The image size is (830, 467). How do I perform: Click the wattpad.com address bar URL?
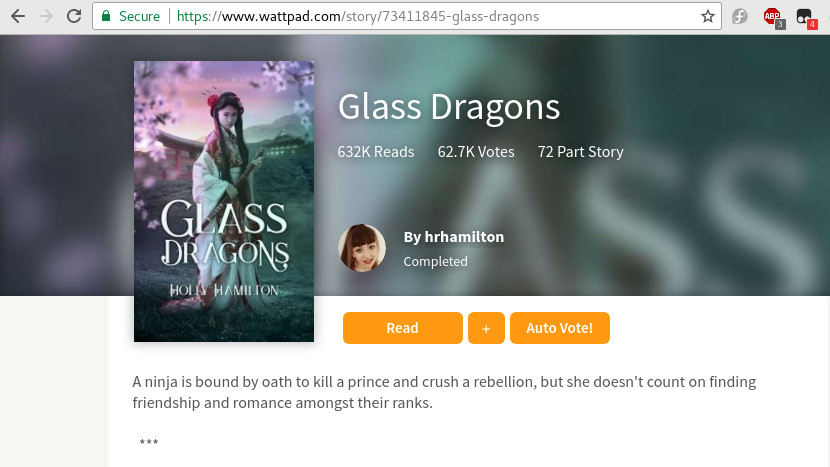[x=358, y=16]
